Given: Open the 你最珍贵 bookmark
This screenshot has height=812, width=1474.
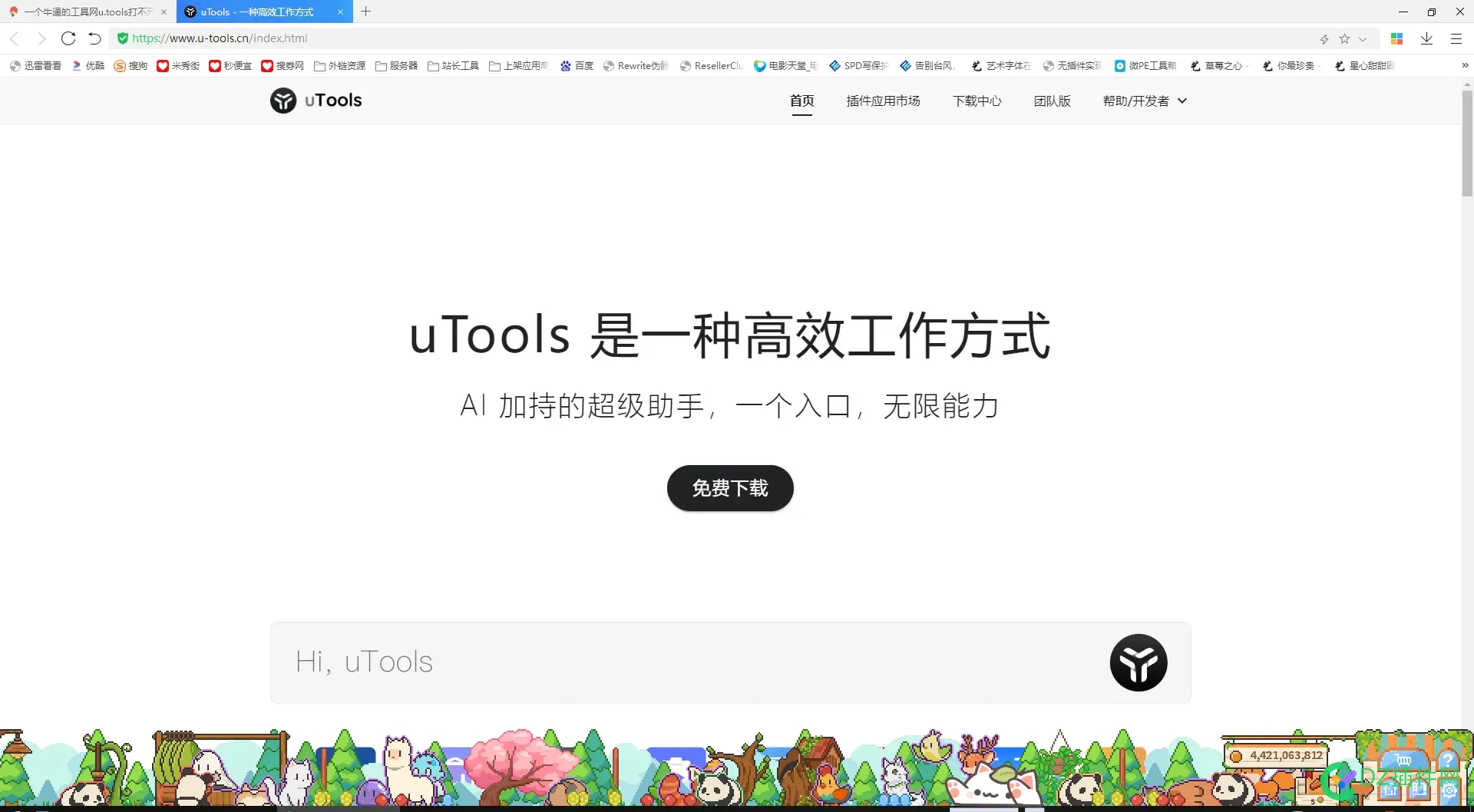Looking at the screenshot, I should (x=1291, y=66).
